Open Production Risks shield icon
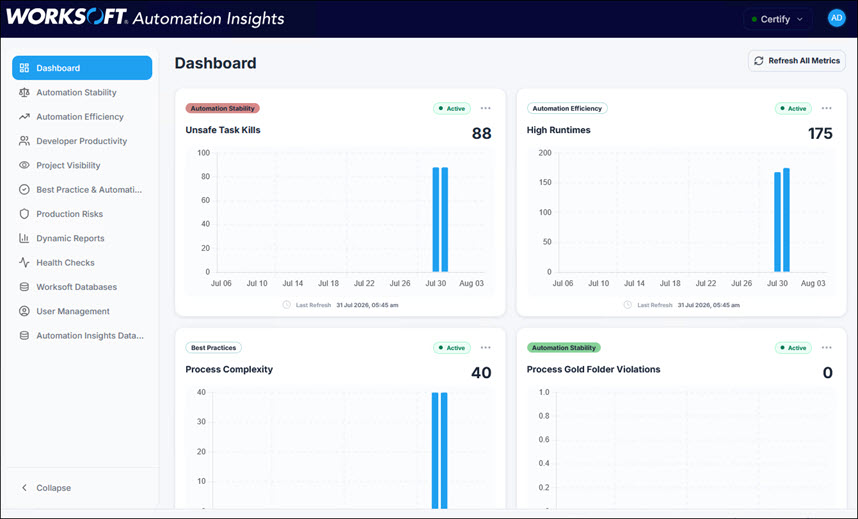Screen dimensions: 858x519 pyautogui.click(x=24, y=214)
